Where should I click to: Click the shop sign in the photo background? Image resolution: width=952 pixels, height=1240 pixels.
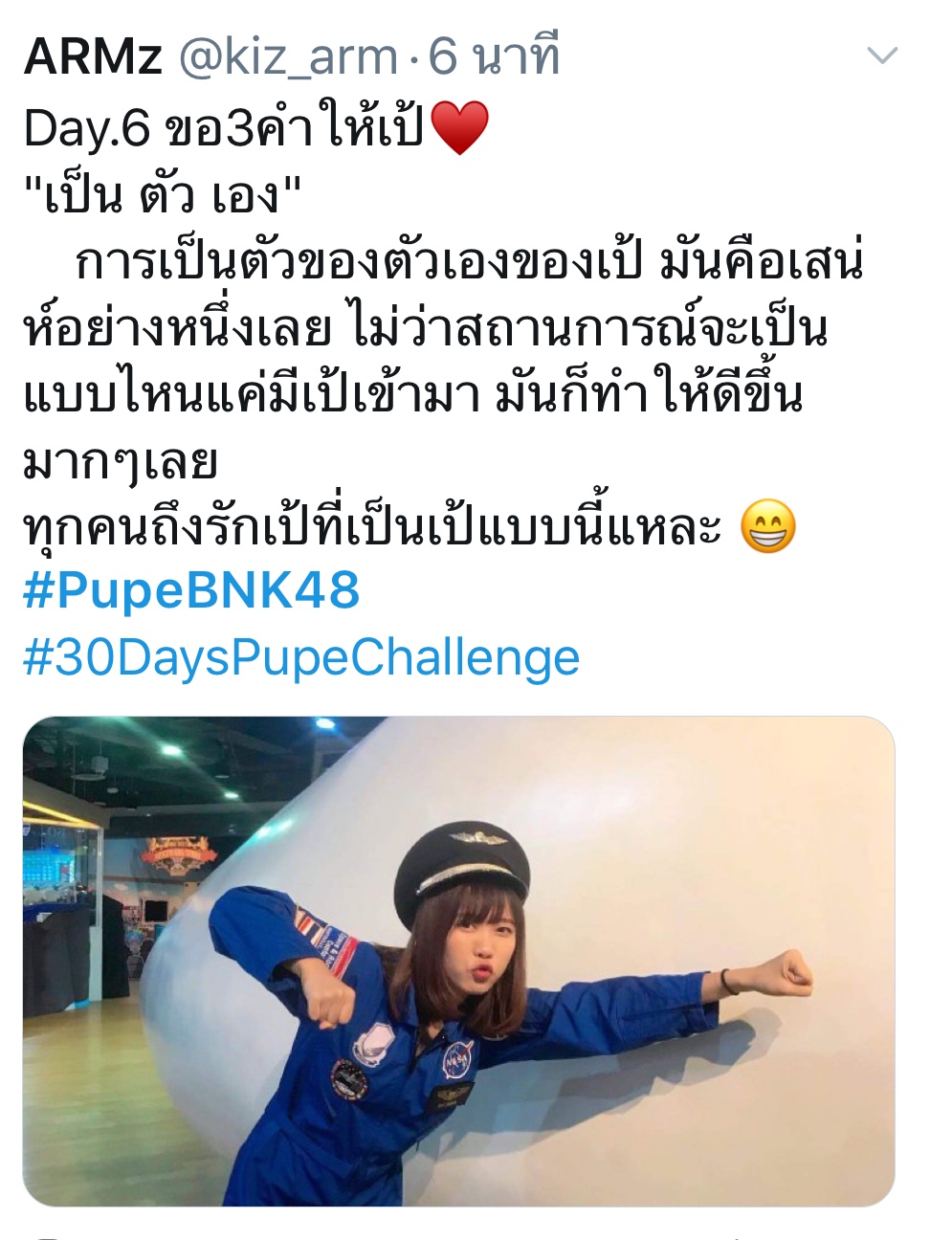(180, 853)
